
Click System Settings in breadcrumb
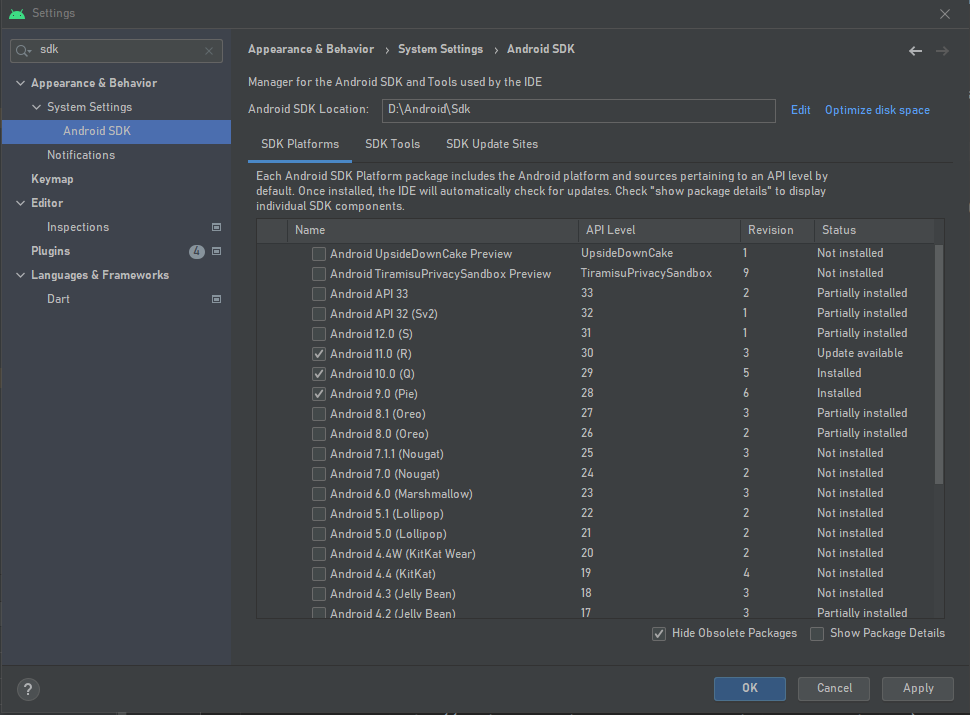[x=440, y=49]
